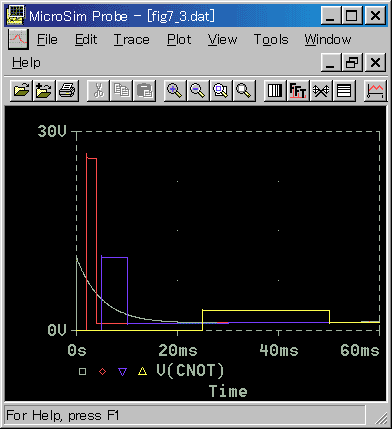Open the Tools menu
The image size is (392, 429).
[271, 40]
